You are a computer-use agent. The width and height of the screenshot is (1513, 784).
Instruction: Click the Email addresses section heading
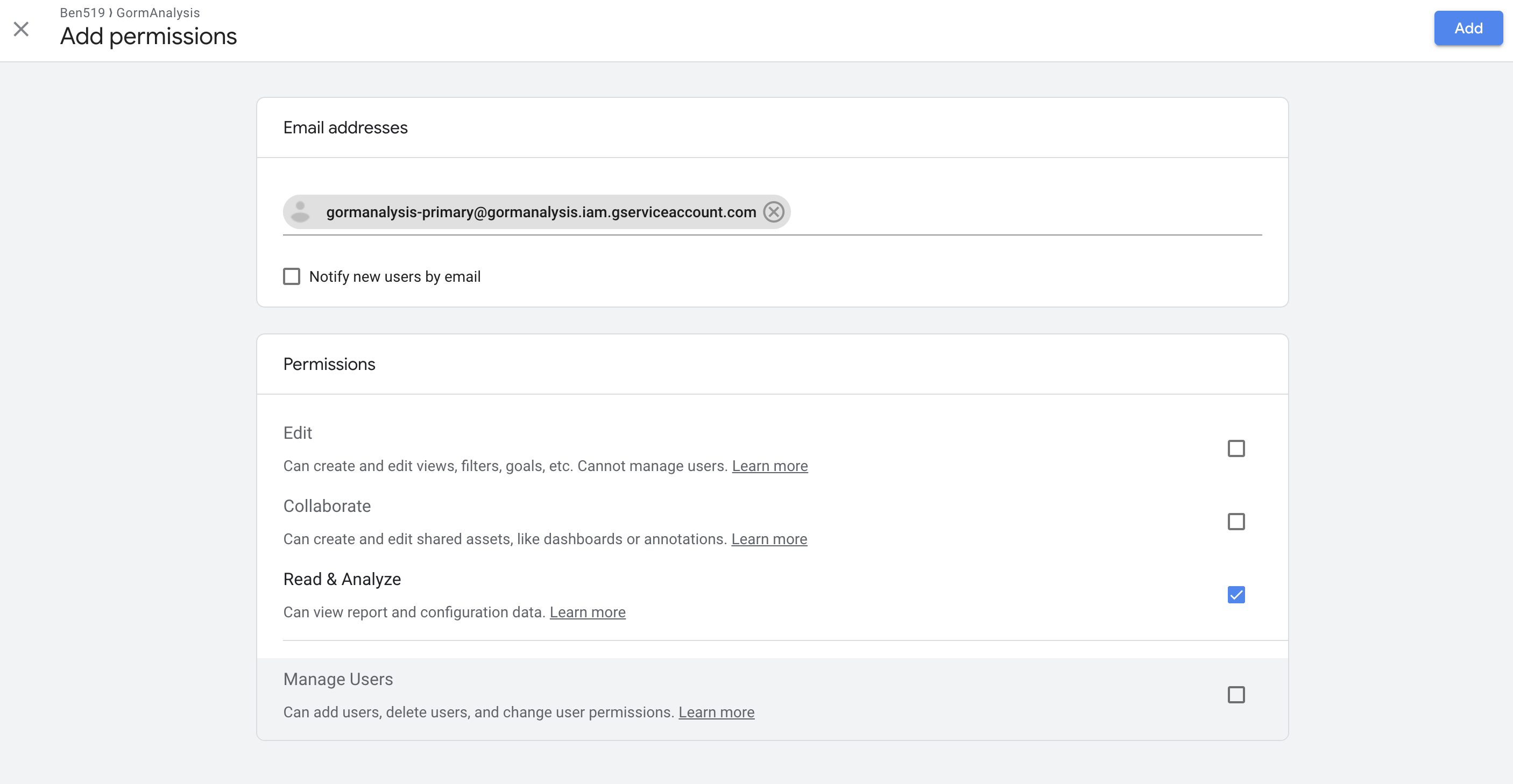click(x=345, y=127)
